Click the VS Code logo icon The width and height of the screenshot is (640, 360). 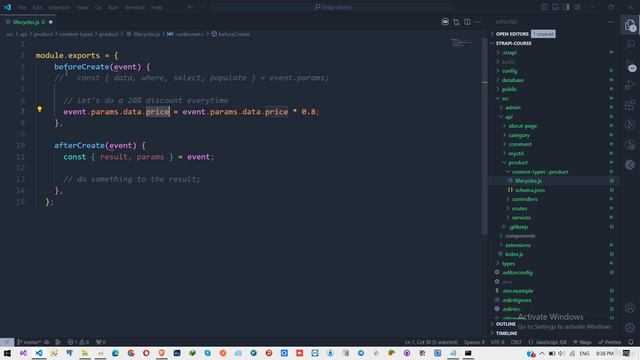tap(7, 7)
